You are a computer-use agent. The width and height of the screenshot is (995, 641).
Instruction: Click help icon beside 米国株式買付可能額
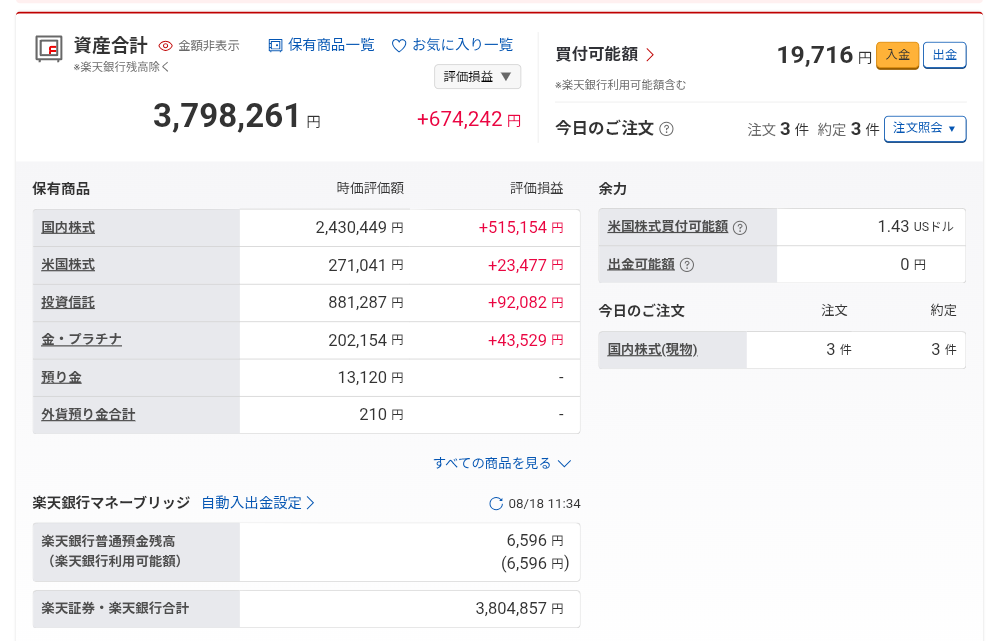pyautogui.click(x=740, y=228)
